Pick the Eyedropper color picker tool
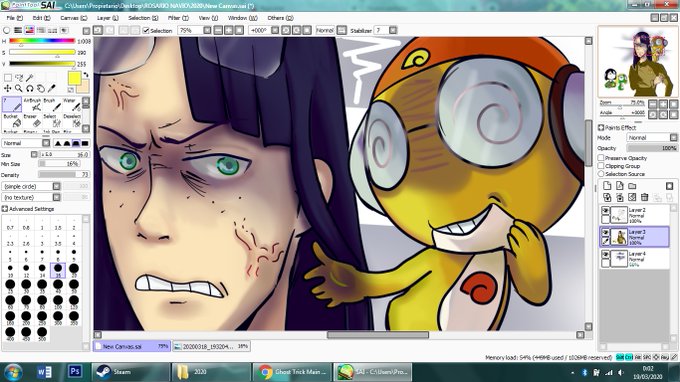Screen dimensions: 680x382 point(52,88)
